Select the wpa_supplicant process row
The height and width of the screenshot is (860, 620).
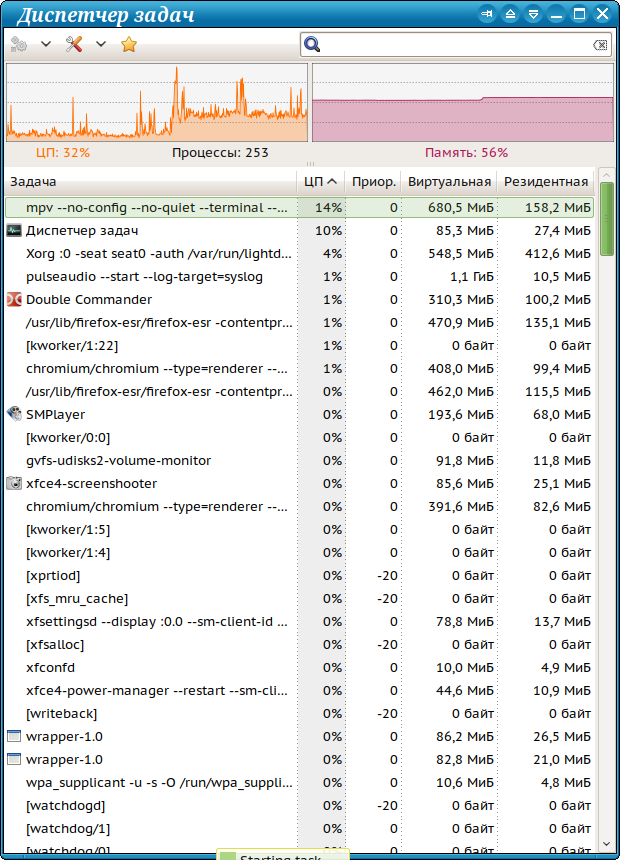[x=300, y=783]
